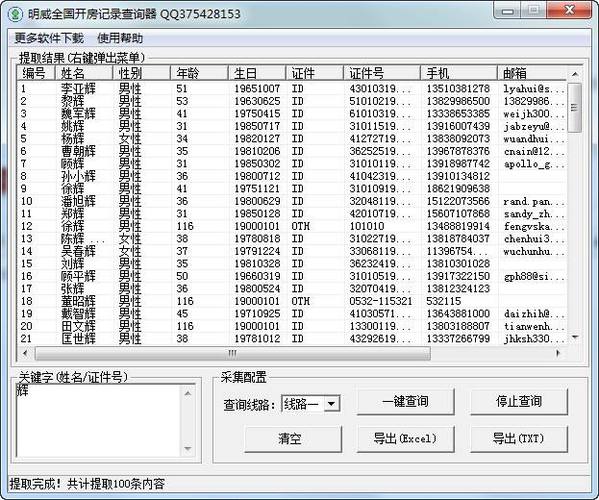Click the results list down scroll arrow
Screen dimensions: 599x500
point(575,337)
